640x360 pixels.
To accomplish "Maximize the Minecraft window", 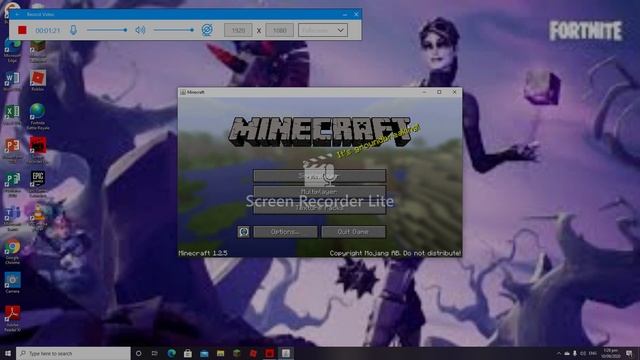I will point(439,92).
